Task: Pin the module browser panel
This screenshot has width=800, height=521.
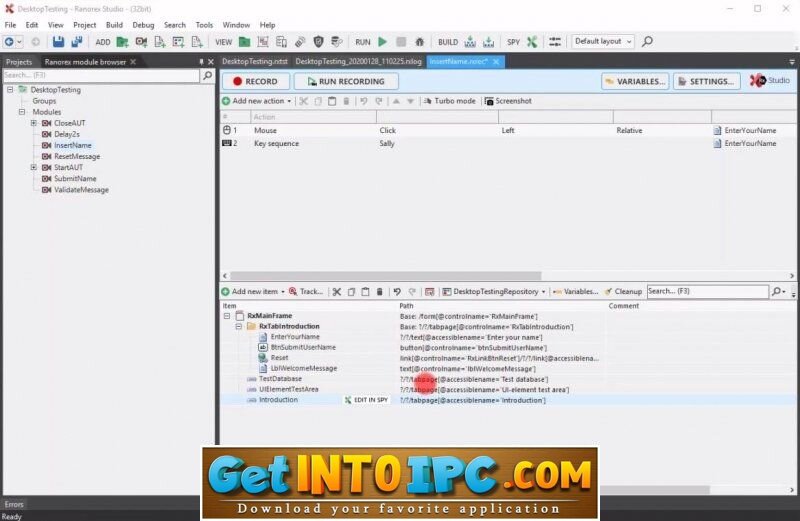Action: 201,62
